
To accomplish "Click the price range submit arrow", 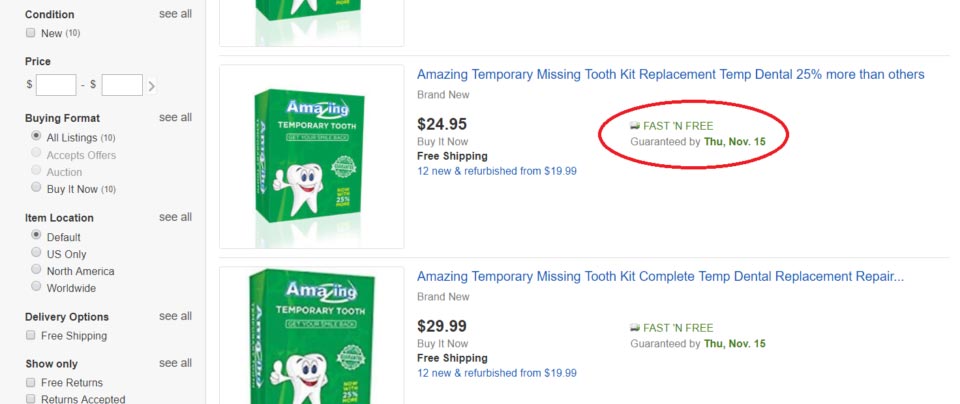I will pyautogui.click(x=151, y=86).
